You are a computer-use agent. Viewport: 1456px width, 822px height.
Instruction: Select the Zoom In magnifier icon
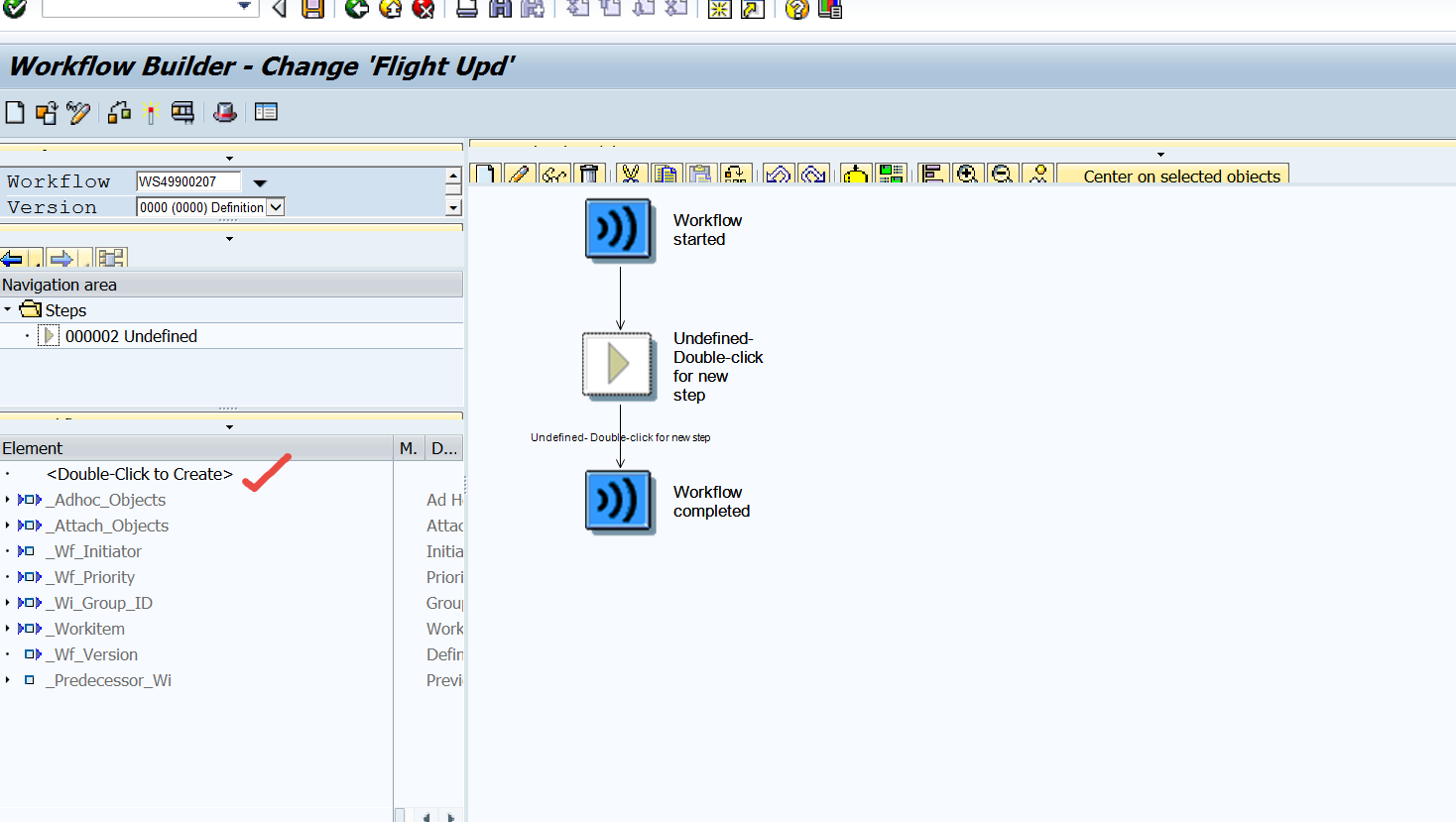967,174
